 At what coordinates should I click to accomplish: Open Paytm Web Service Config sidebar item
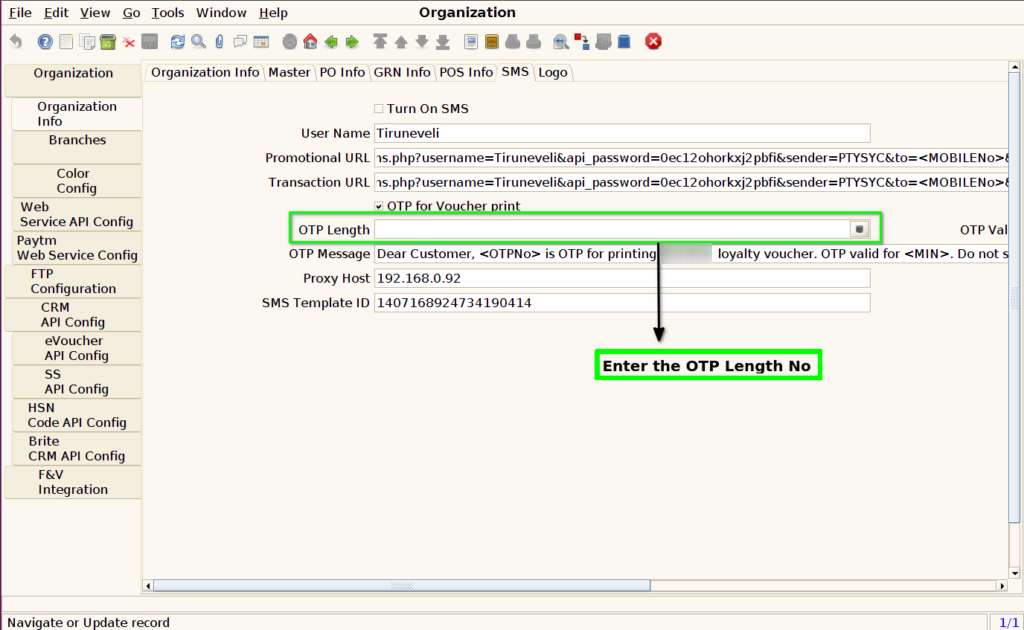coord(76,247)
